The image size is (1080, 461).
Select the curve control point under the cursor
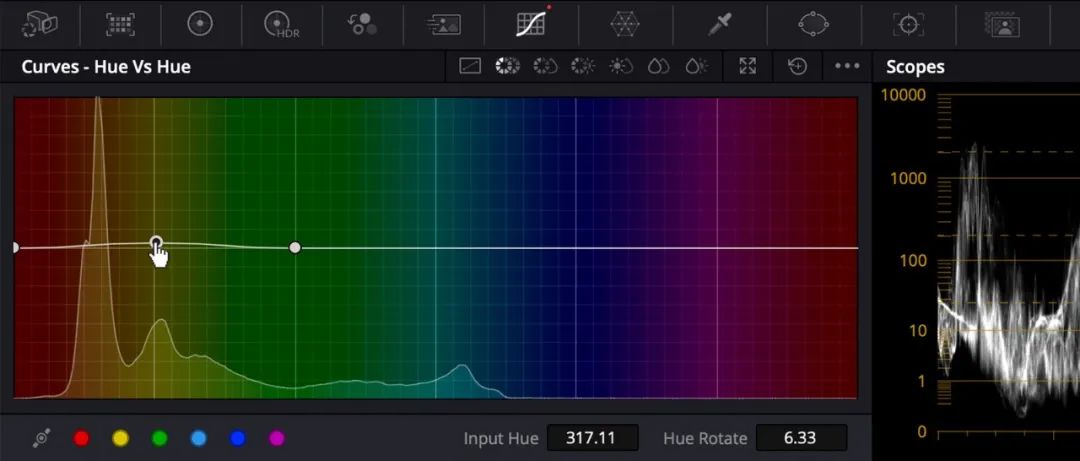(x=156, y=243)
